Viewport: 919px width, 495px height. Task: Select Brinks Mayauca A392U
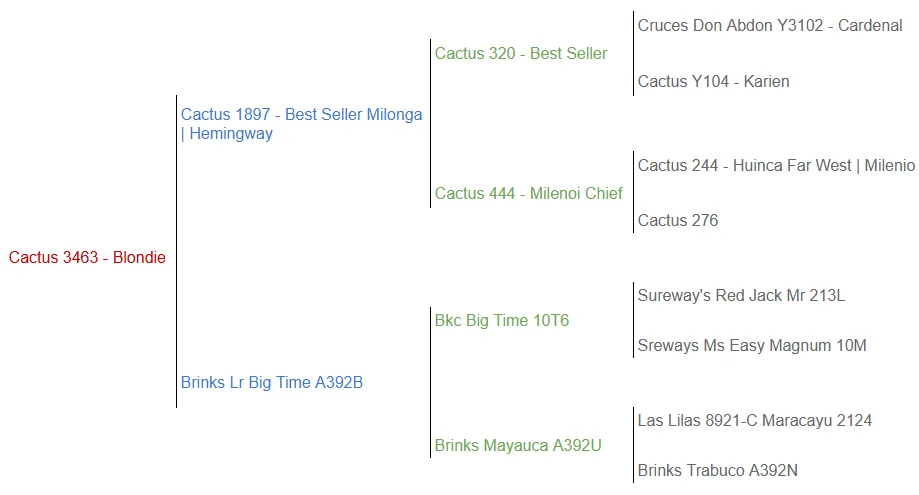[x=518, y=446]
